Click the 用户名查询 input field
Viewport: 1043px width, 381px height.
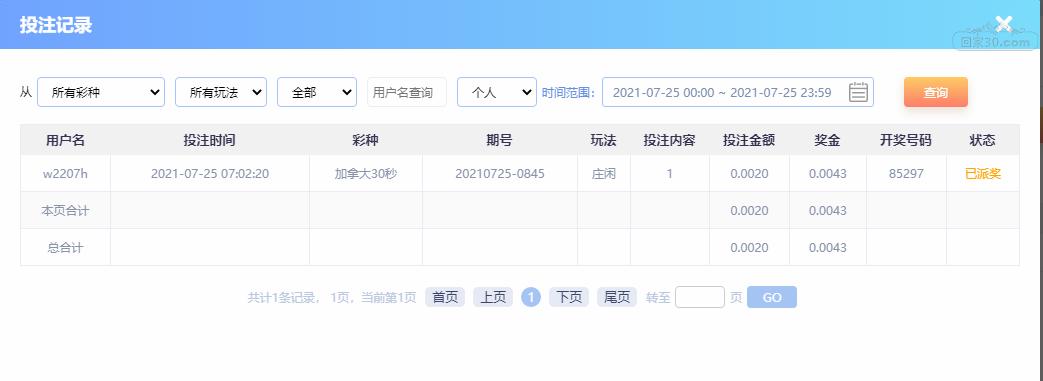[407, 92]
